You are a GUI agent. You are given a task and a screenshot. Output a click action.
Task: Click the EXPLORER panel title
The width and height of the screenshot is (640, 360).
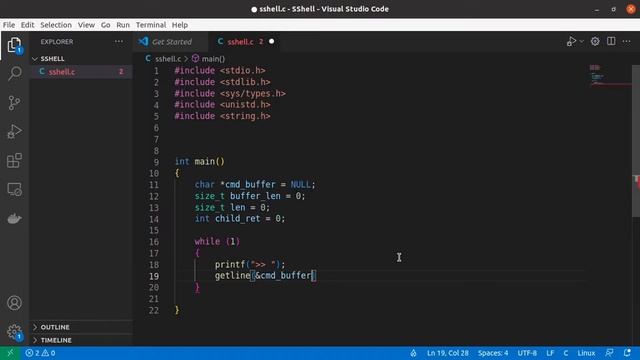coord(57,42)
